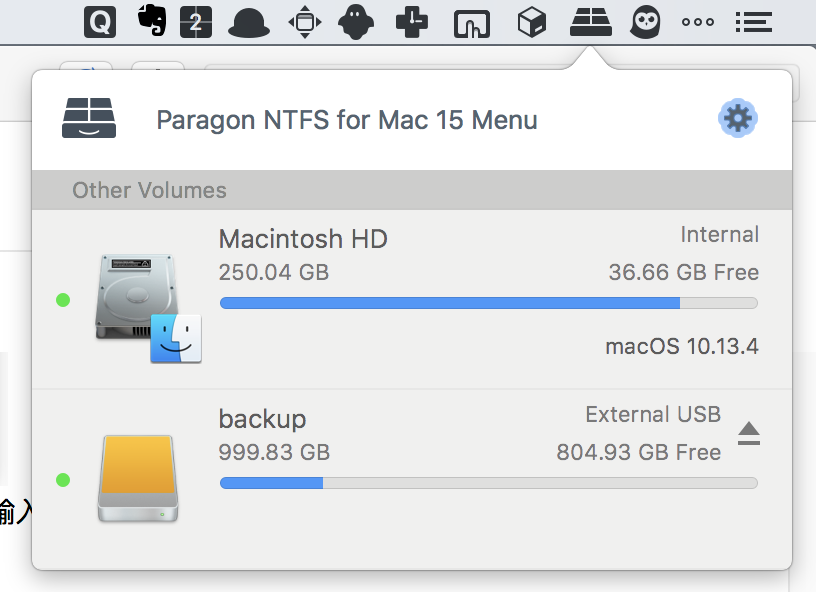Select the Macintosh HD volume name
The image size is (816, 592).
[303, 239]
